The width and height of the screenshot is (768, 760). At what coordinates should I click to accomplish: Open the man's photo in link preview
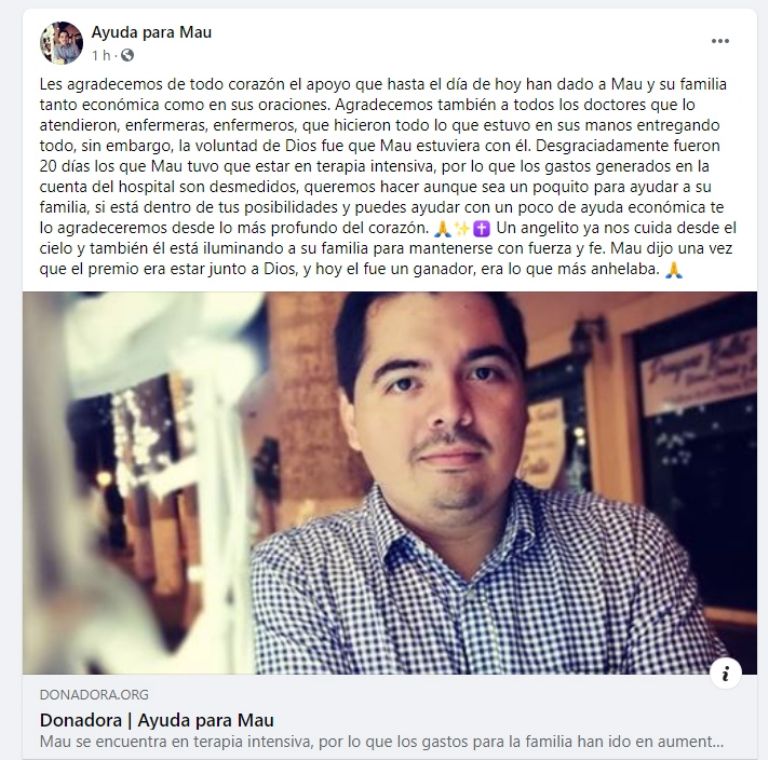390,483
